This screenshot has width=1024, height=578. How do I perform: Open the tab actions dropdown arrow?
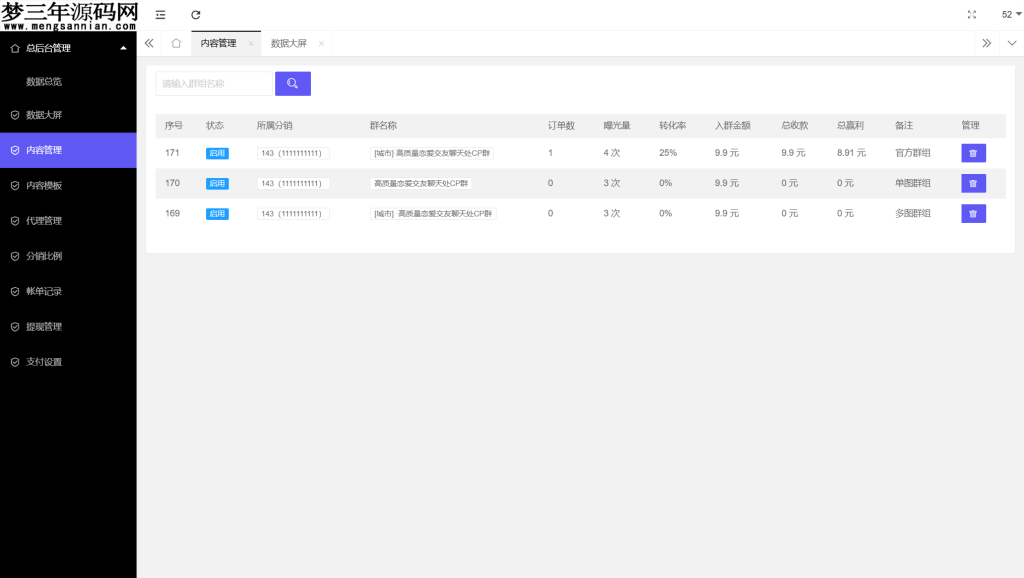pyautogui.click(x=1011, y=44)
